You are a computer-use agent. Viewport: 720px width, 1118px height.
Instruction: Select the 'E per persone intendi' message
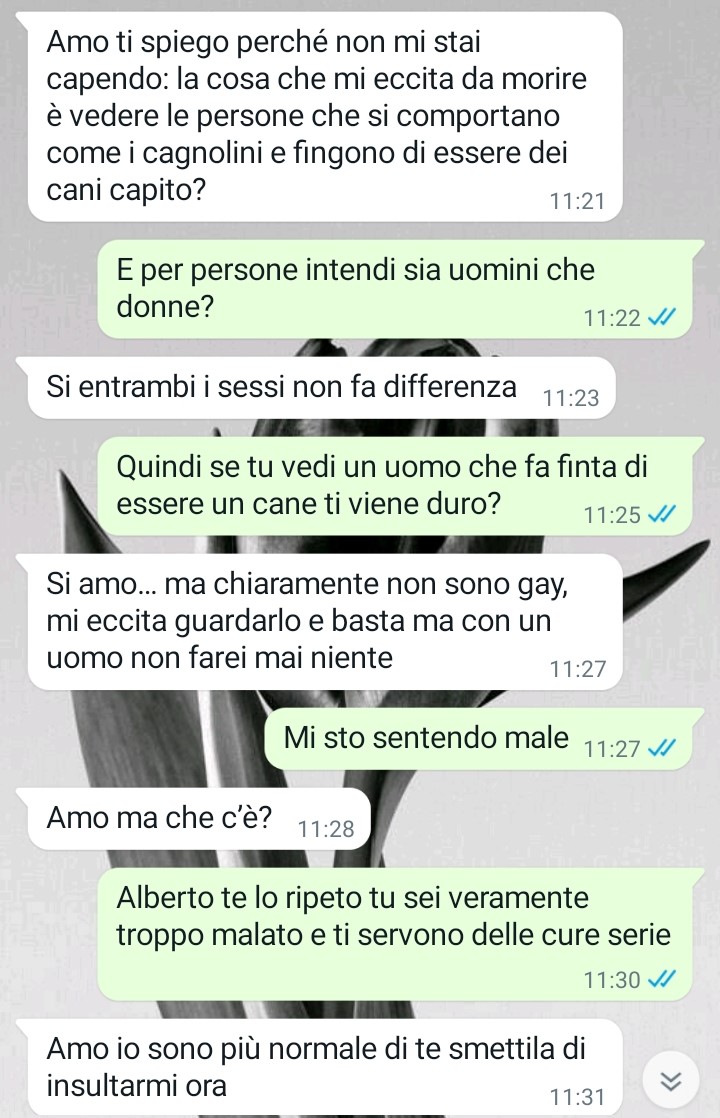[395, 289]
